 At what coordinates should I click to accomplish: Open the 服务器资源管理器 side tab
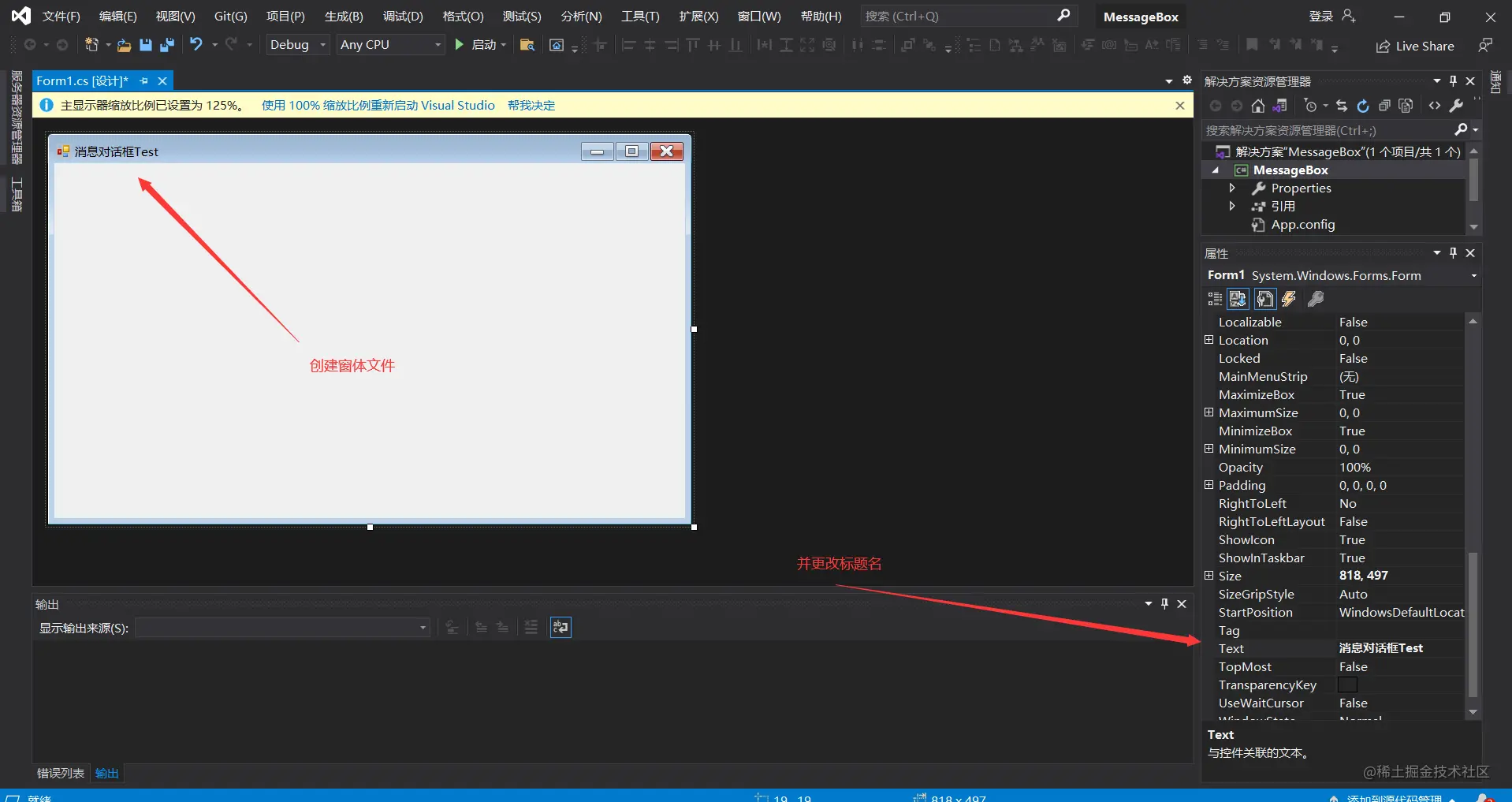(x=17, y=118)
